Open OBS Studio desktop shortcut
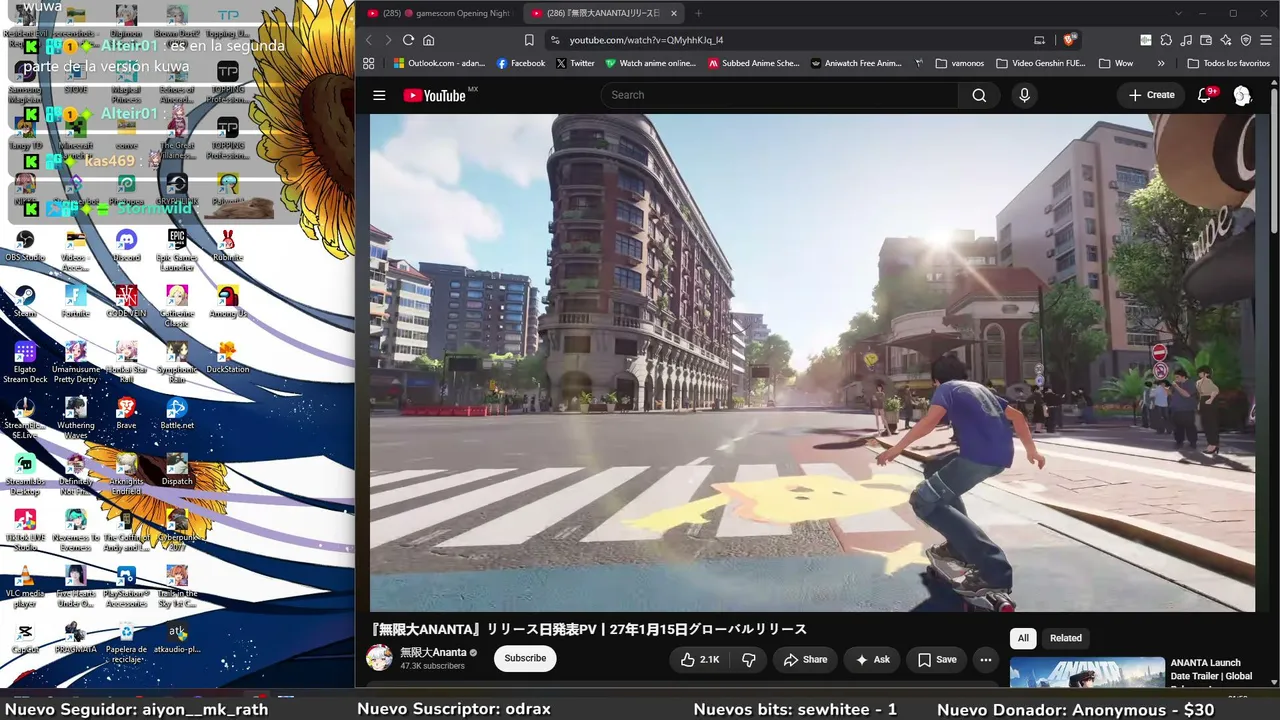The image size is (1280, 720). [25, 245]
